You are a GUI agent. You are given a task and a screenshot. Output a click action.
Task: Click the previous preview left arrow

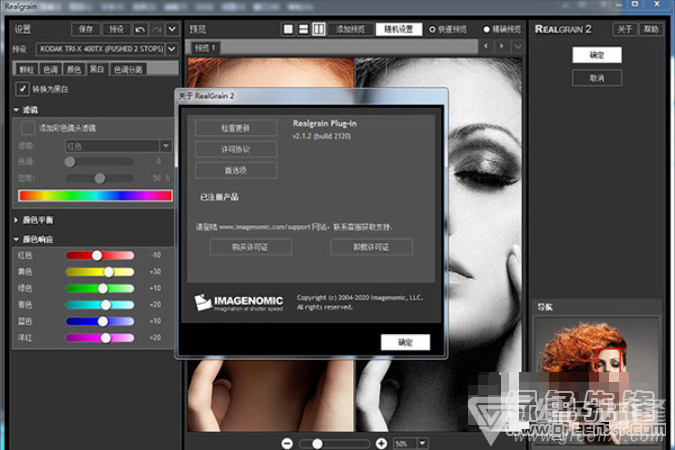[486, 46]
